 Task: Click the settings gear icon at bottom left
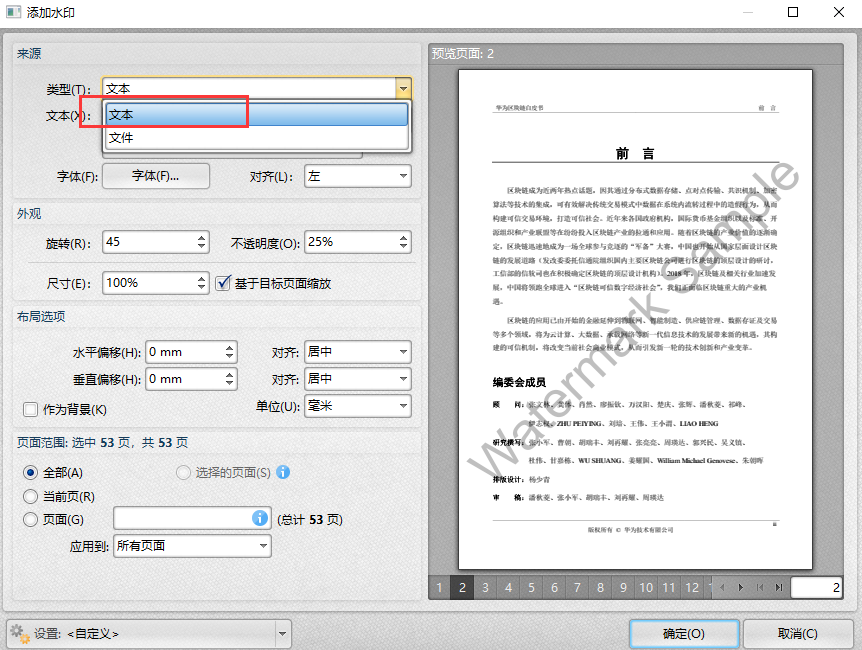tap(19, 634)
